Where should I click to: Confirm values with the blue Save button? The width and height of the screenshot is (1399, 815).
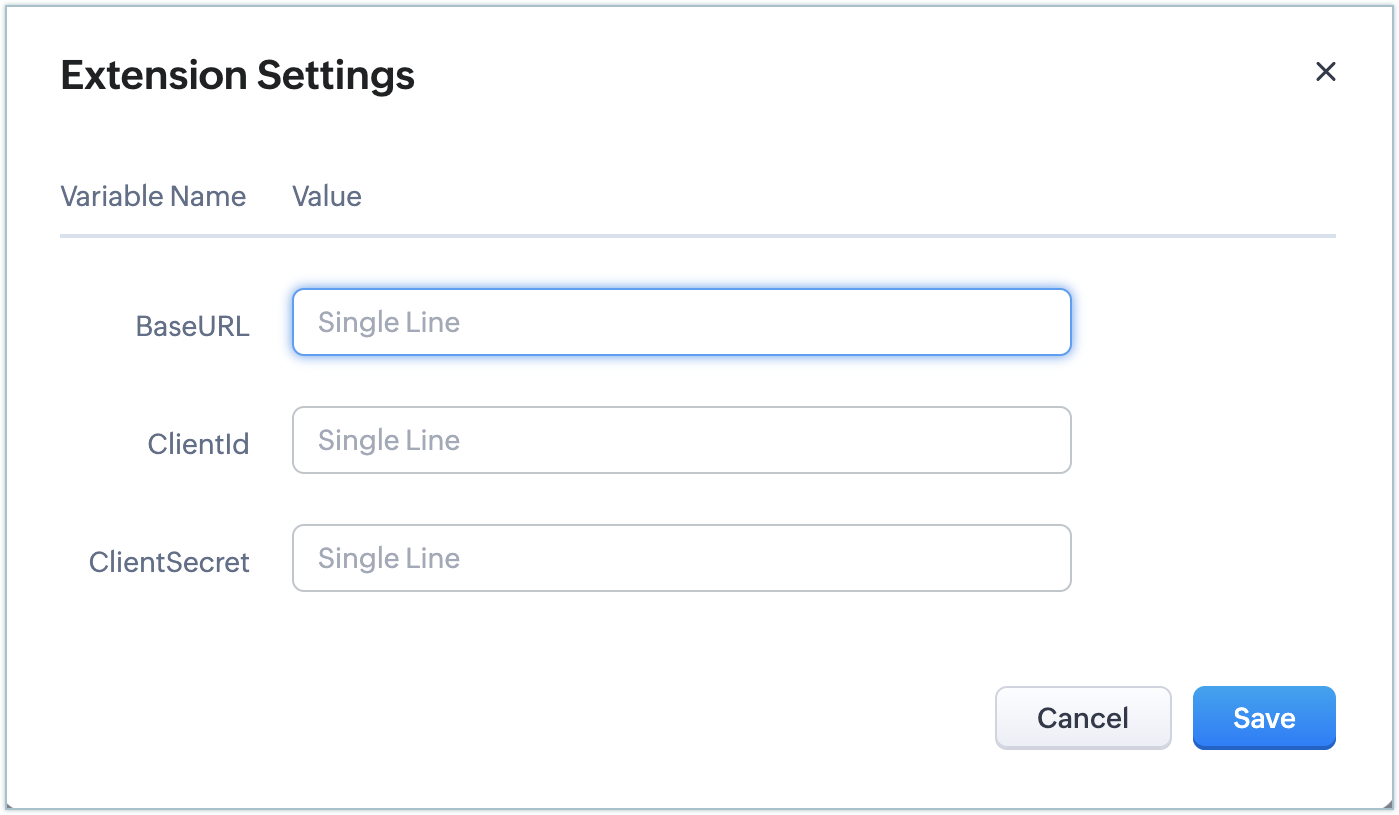1264,718
